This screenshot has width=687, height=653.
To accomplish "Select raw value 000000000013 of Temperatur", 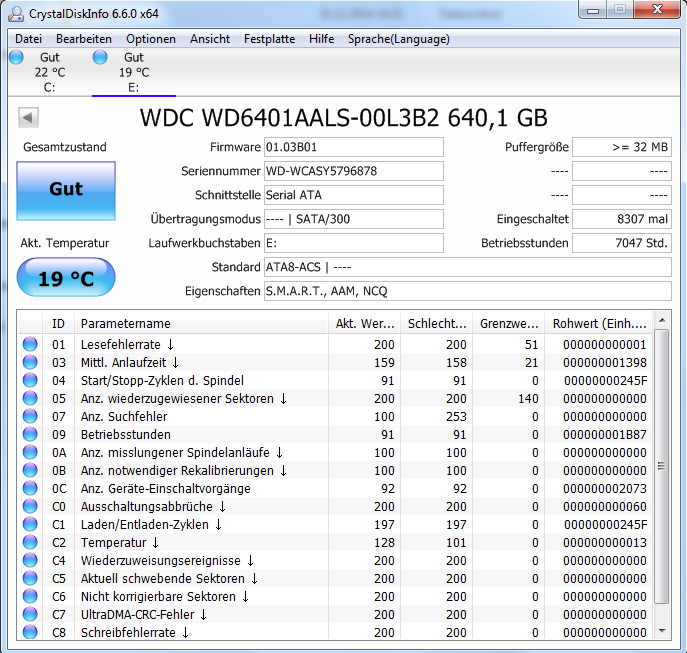I will point(605,542).
